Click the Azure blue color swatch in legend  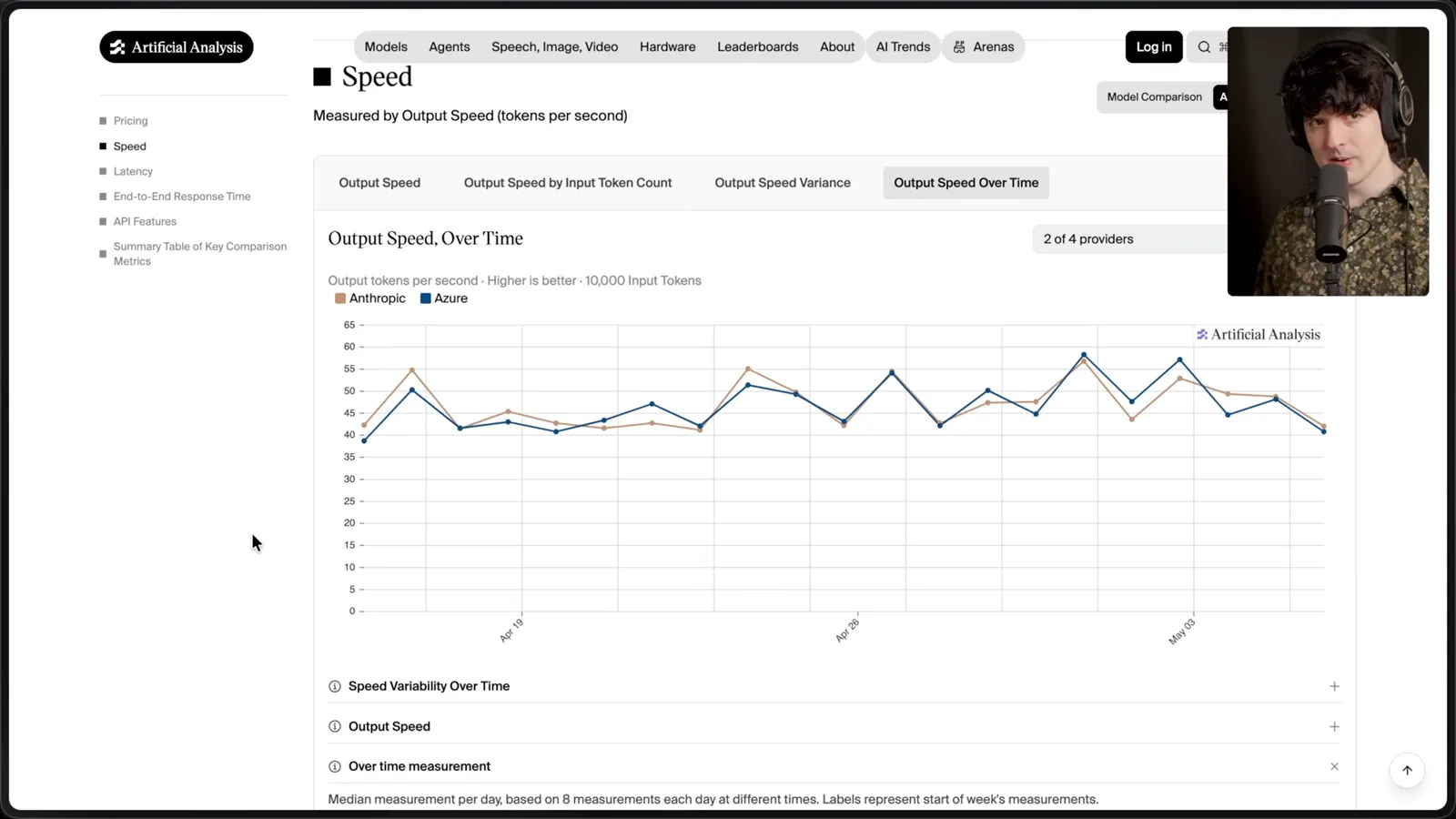(x=425, y=298)
